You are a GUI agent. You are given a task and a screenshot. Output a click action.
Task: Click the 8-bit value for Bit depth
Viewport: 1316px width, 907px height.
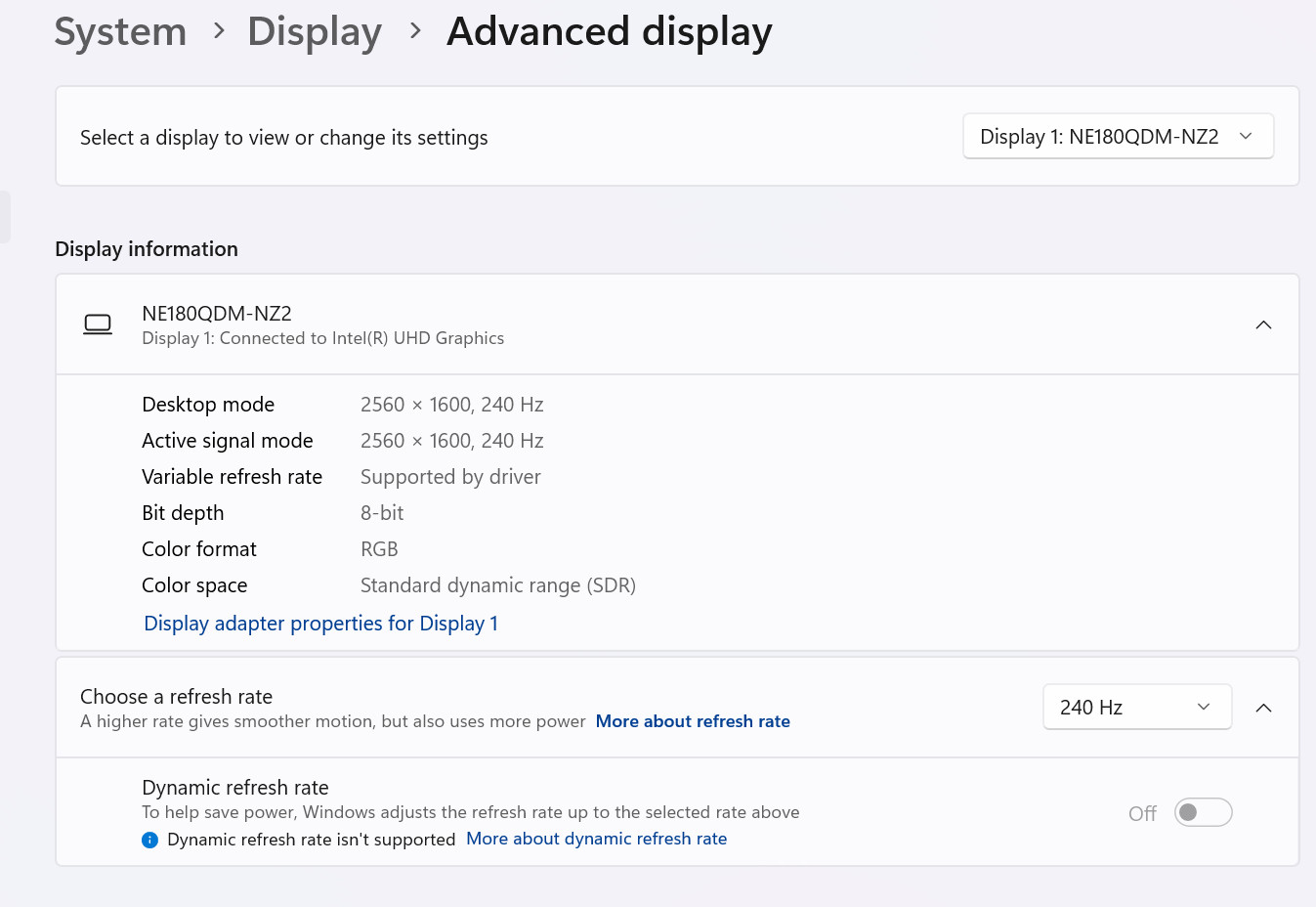click(382, 513)
